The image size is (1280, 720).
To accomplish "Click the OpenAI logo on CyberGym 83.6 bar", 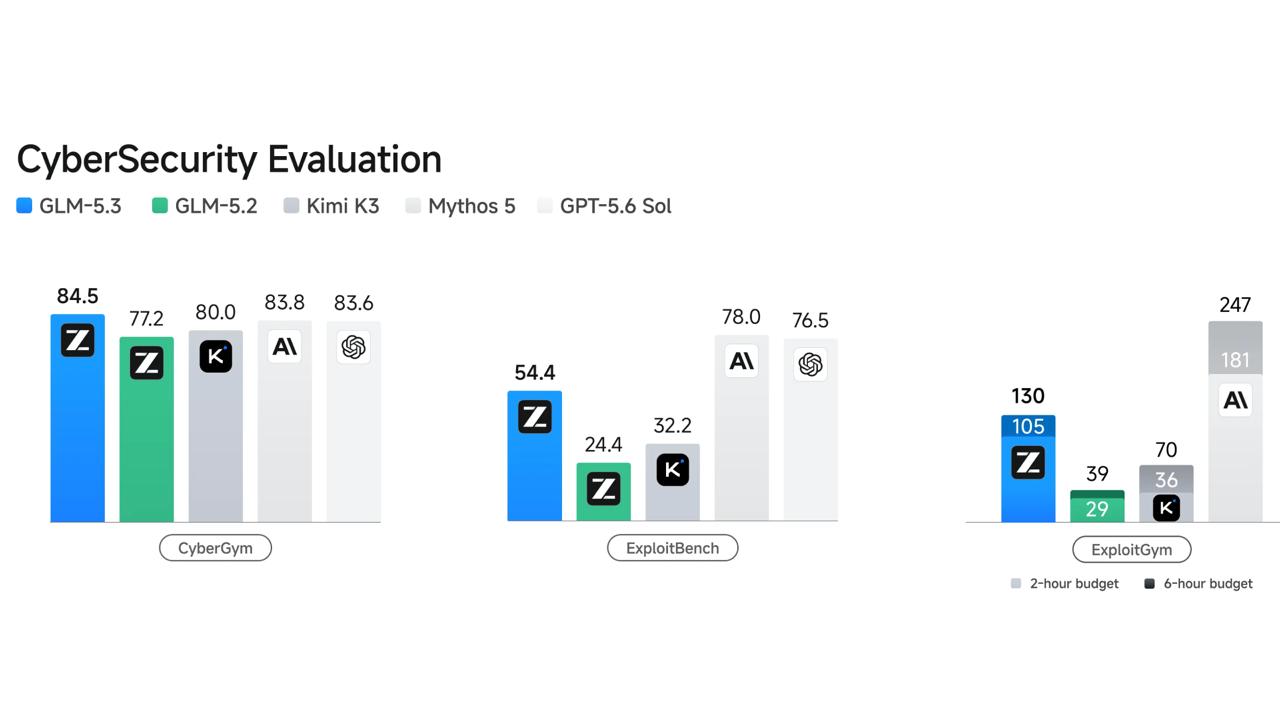I will pos(354,347).
